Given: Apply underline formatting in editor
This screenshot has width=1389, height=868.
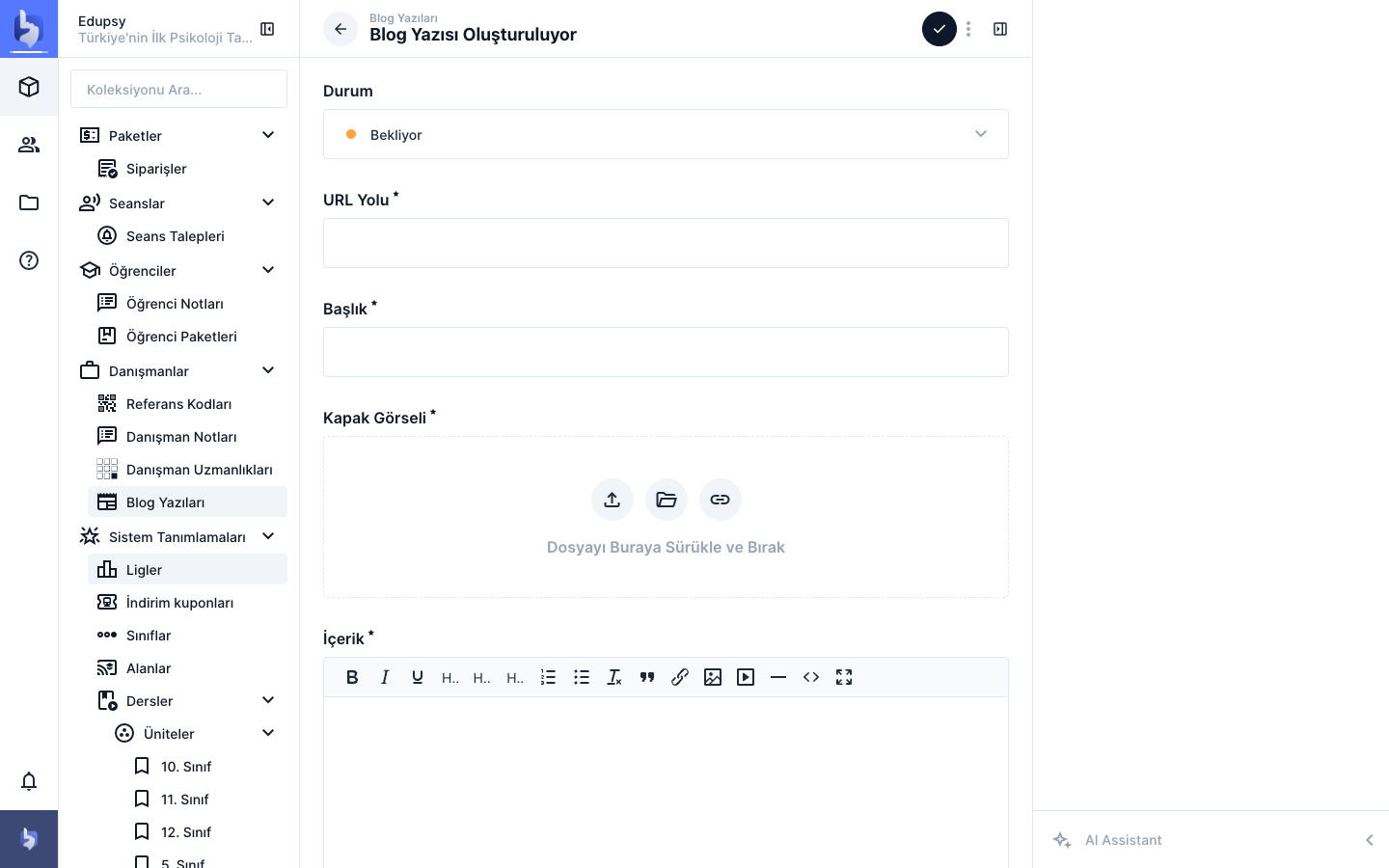Looking at the screenshot, I should point(418,677).
